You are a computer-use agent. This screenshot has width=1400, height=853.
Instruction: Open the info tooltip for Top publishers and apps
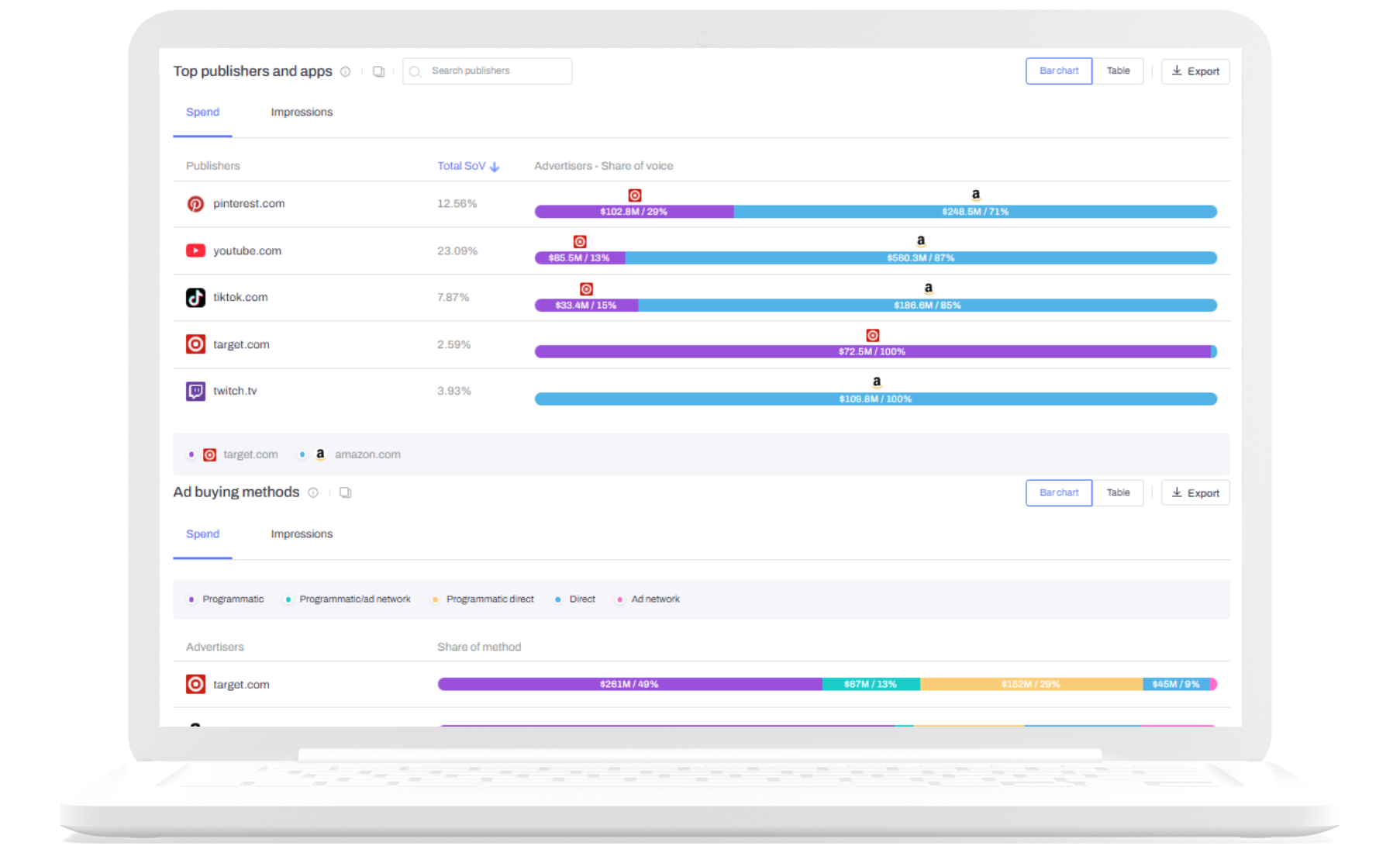tap(346, 71)
